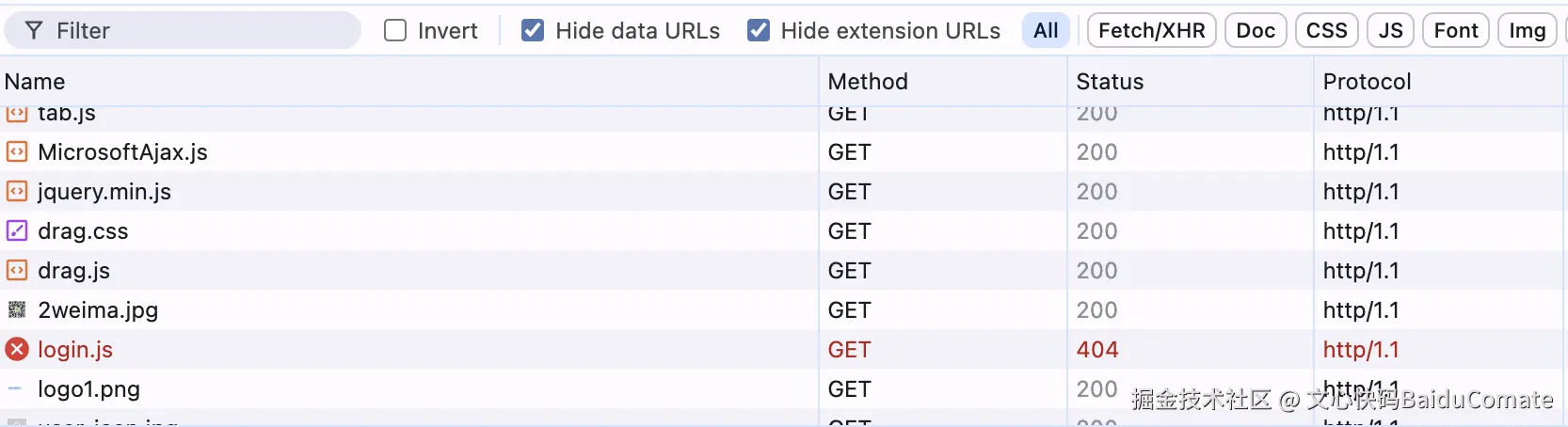
Task: Click the funnel filter icon
Action: tap(34, 31)
